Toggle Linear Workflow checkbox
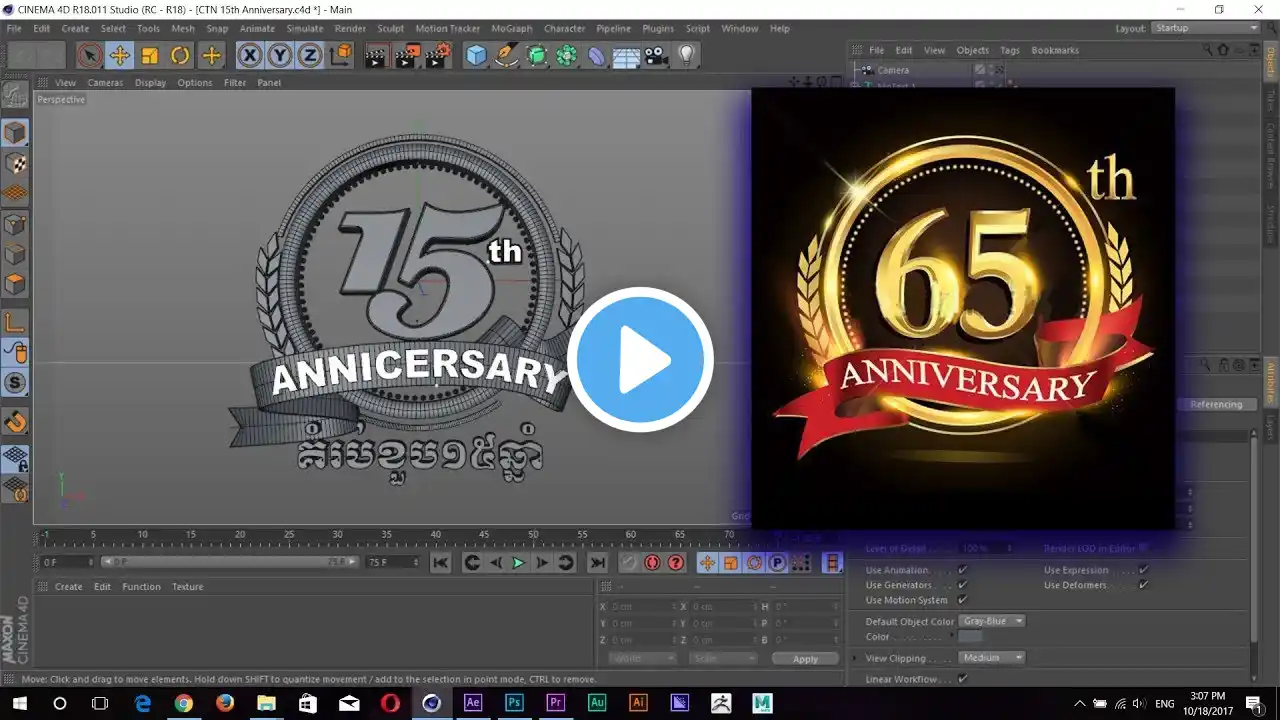Image resolution: width=1280 pixels, height=720 pixels. point(962,679)
